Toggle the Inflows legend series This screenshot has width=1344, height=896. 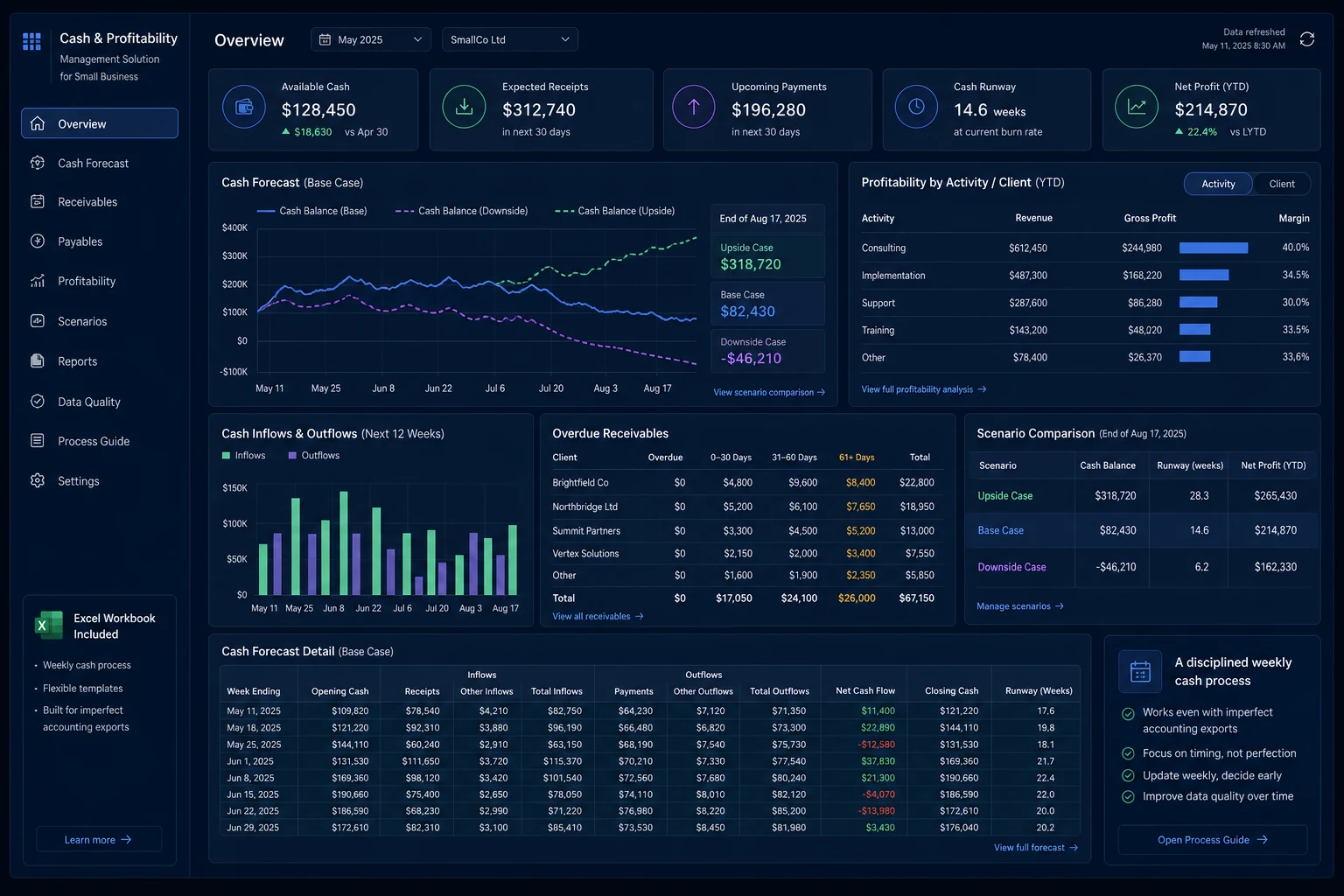pos(243,455)
